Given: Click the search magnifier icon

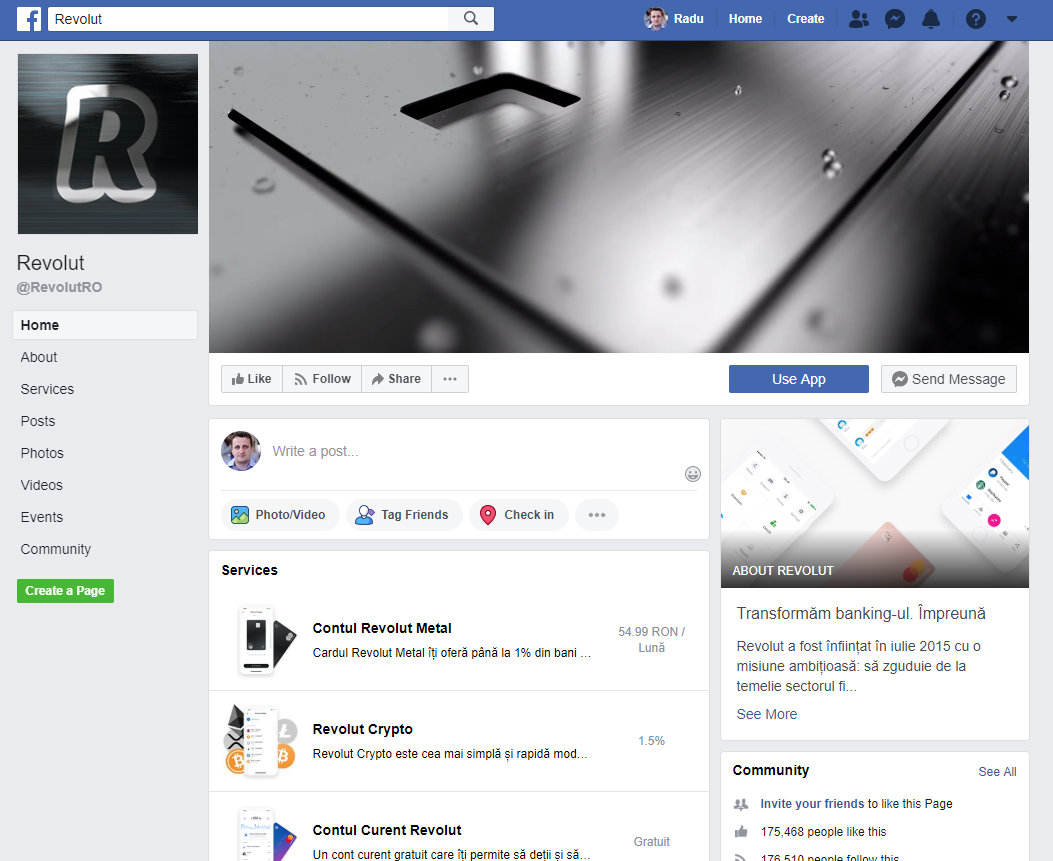Looking at the screenshot, I should point(471,19).
